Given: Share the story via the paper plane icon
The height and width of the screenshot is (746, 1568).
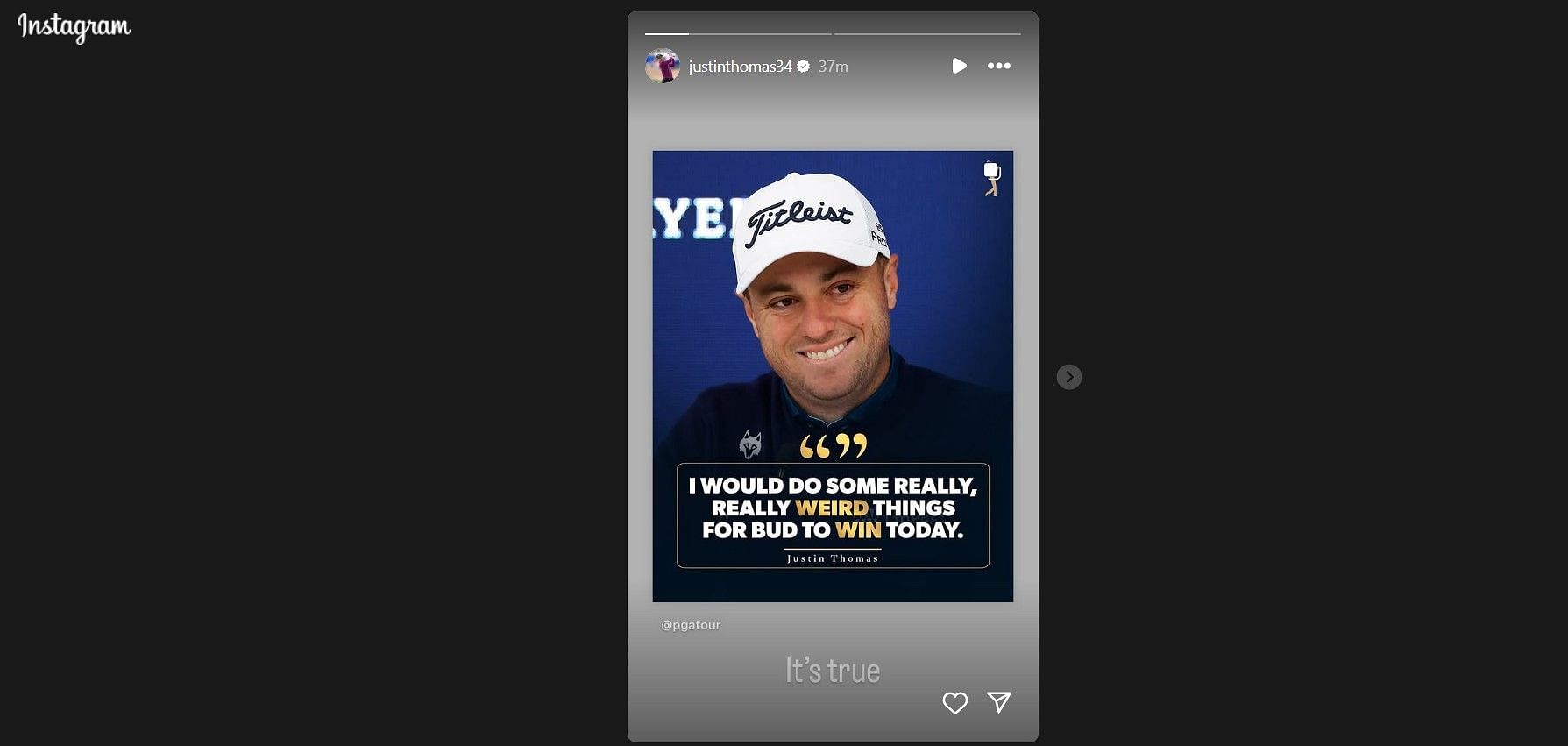Looking at the screenshot, I should (x=999, y=701).
